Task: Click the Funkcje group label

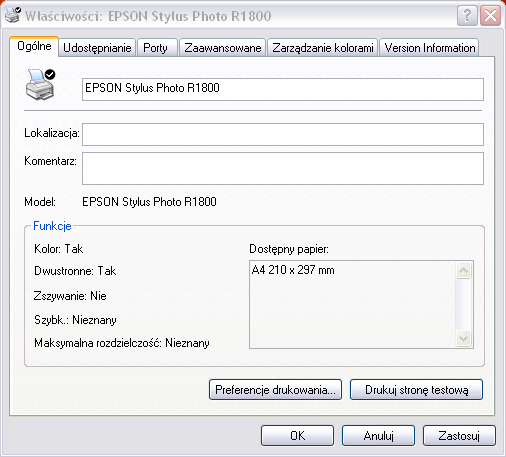Action: pos(52,226)
